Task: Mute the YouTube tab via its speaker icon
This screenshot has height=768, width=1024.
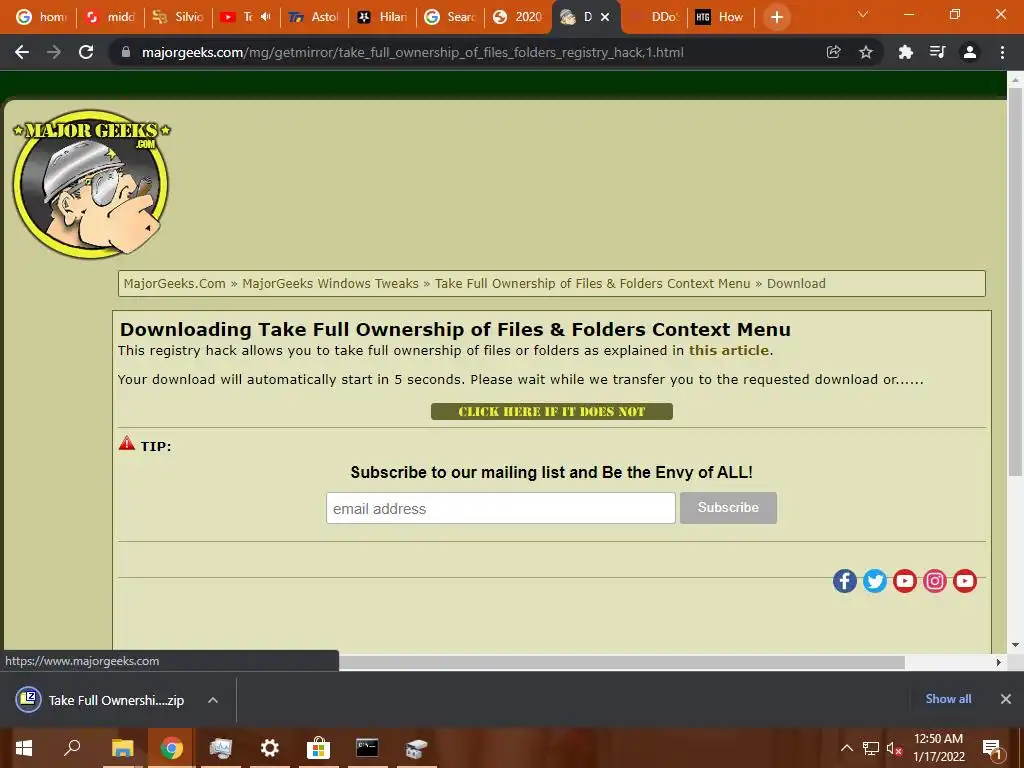Action: 265,17
